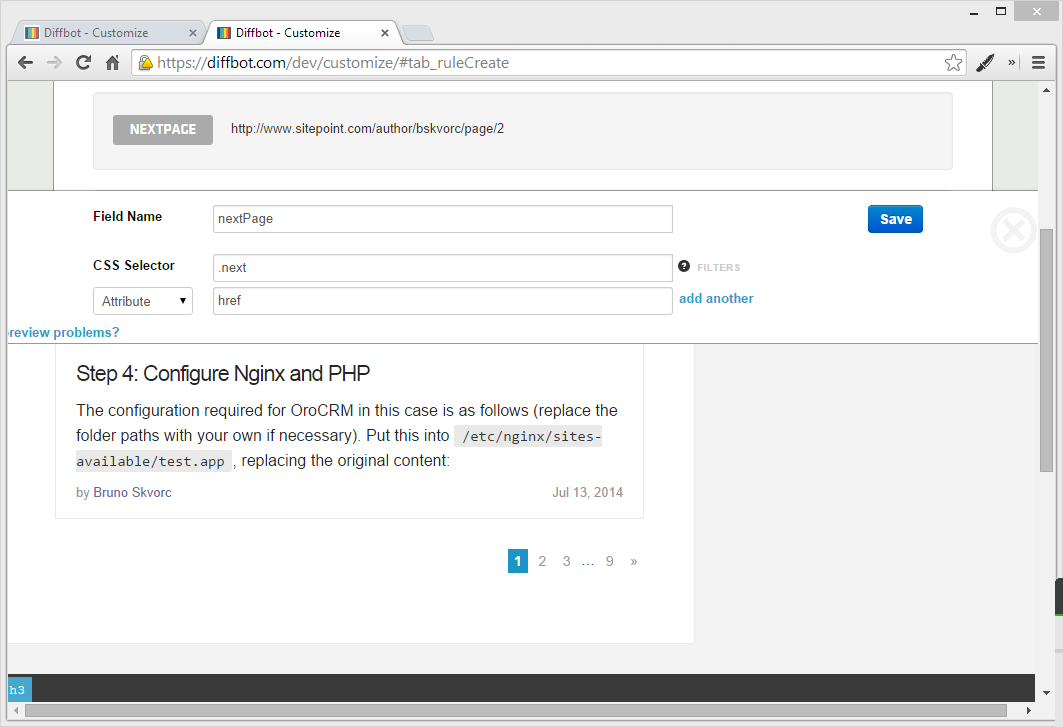The width and height of the screenshot is (1063, 727).
Task: Click the browser home icon
Action: [113, 62]
